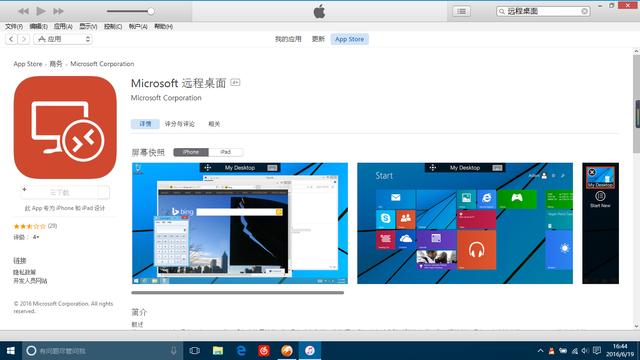The height and width of the screenshot is (360, 640).
Task: Click the taskbar clock showing 16:44
Action: (620, 351)
